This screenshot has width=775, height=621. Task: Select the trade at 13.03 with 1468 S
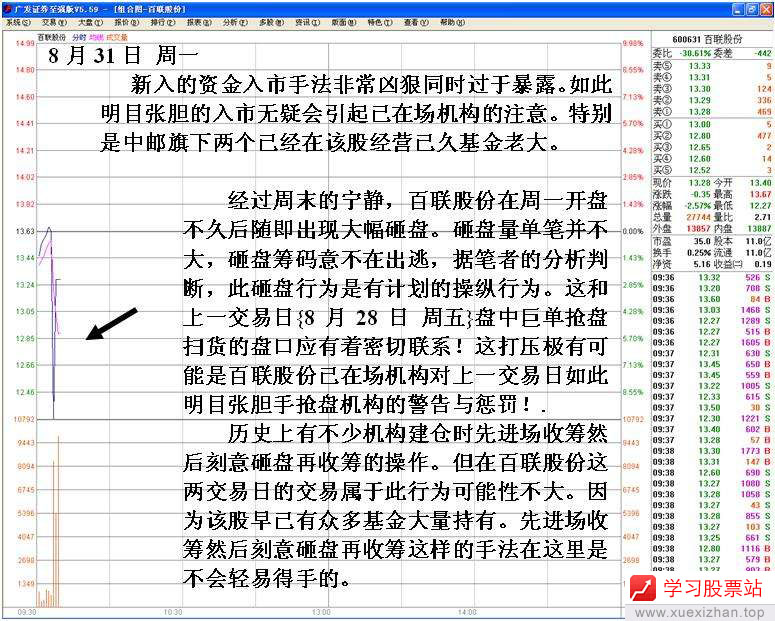[712, 310]
